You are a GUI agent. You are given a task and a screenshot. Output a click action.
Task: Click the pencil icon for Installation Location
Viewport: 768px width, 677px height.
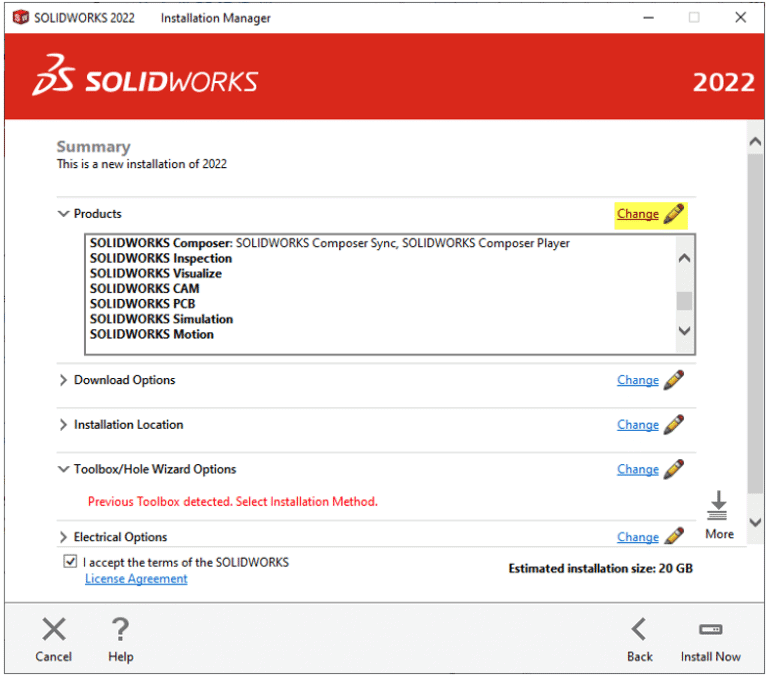pos(673,425)
